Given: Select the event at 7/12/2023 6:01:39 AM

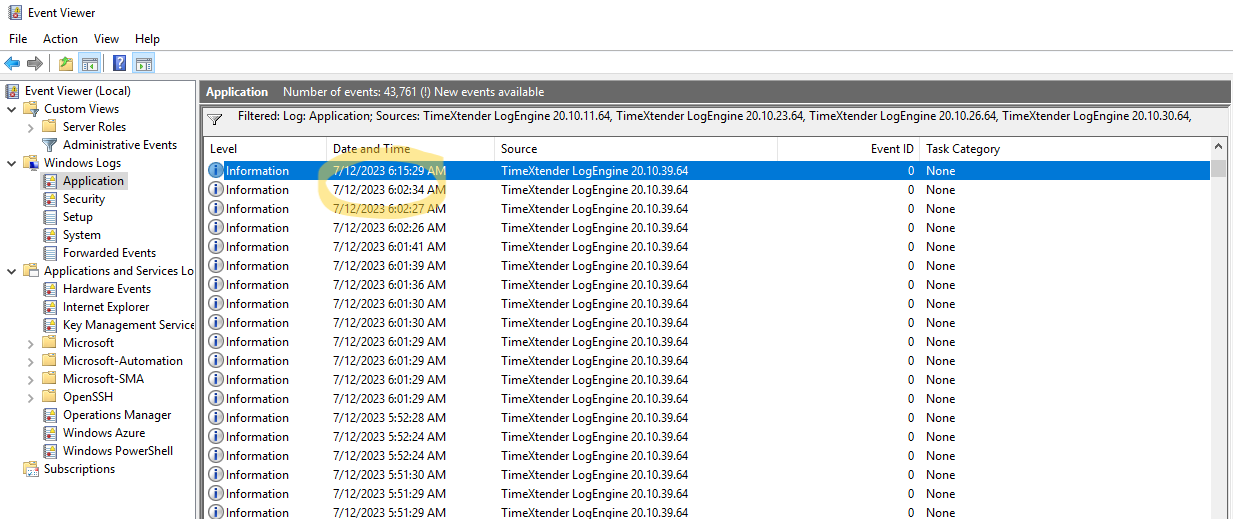Looking at the screenshot, I should click(x=707, y=266).
